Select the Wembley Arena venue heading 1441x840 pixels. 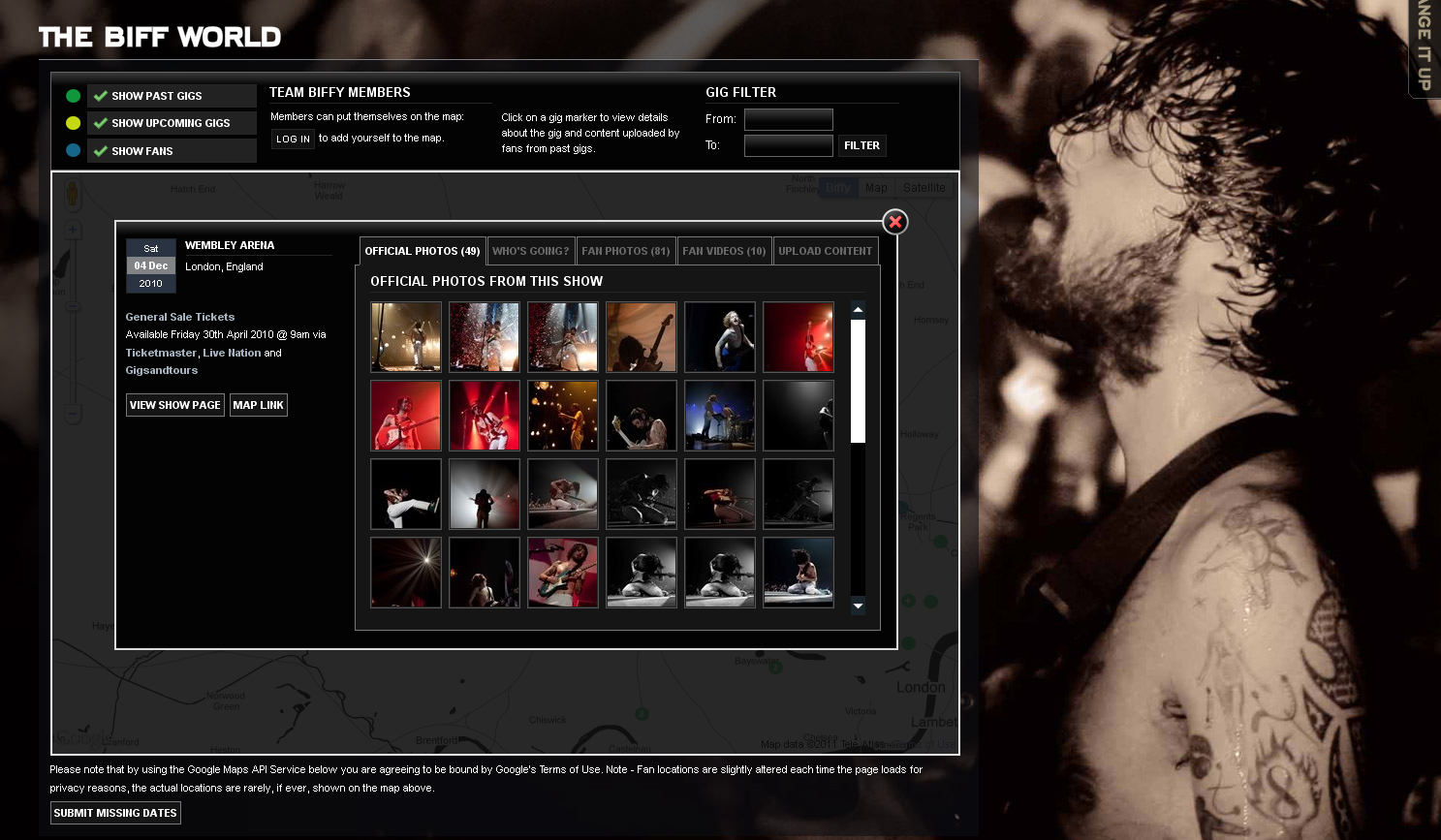[230, 245]
